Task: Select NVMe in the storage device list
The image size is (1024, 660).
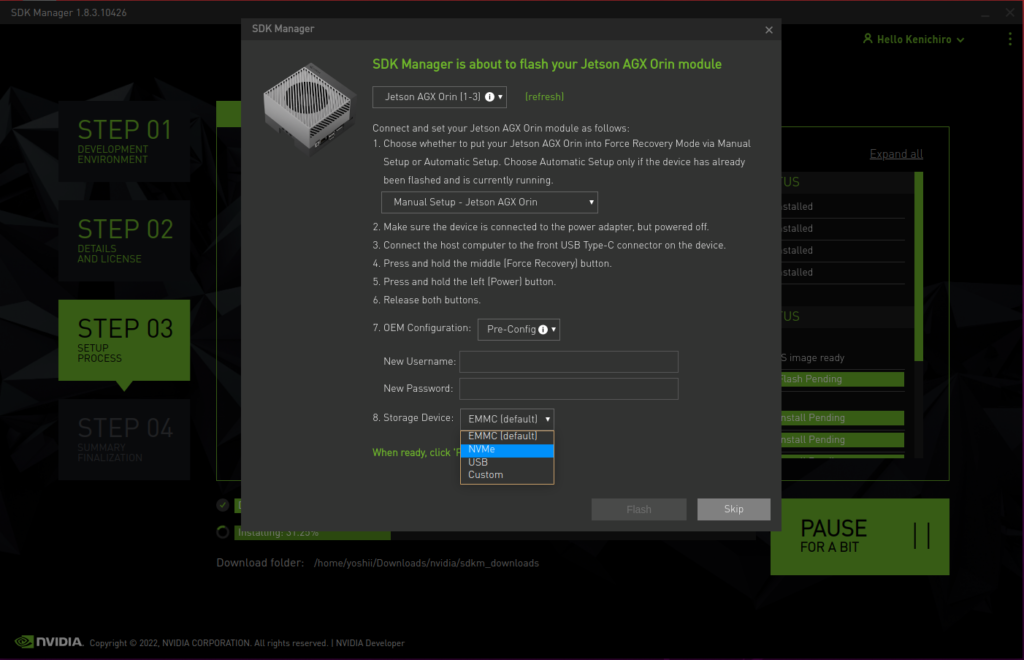Action: click(x=507, y=450)
